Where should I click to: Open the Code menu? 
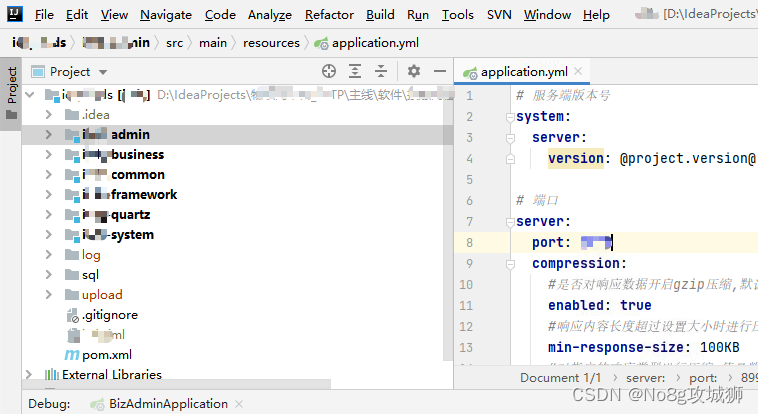point(220,15)
